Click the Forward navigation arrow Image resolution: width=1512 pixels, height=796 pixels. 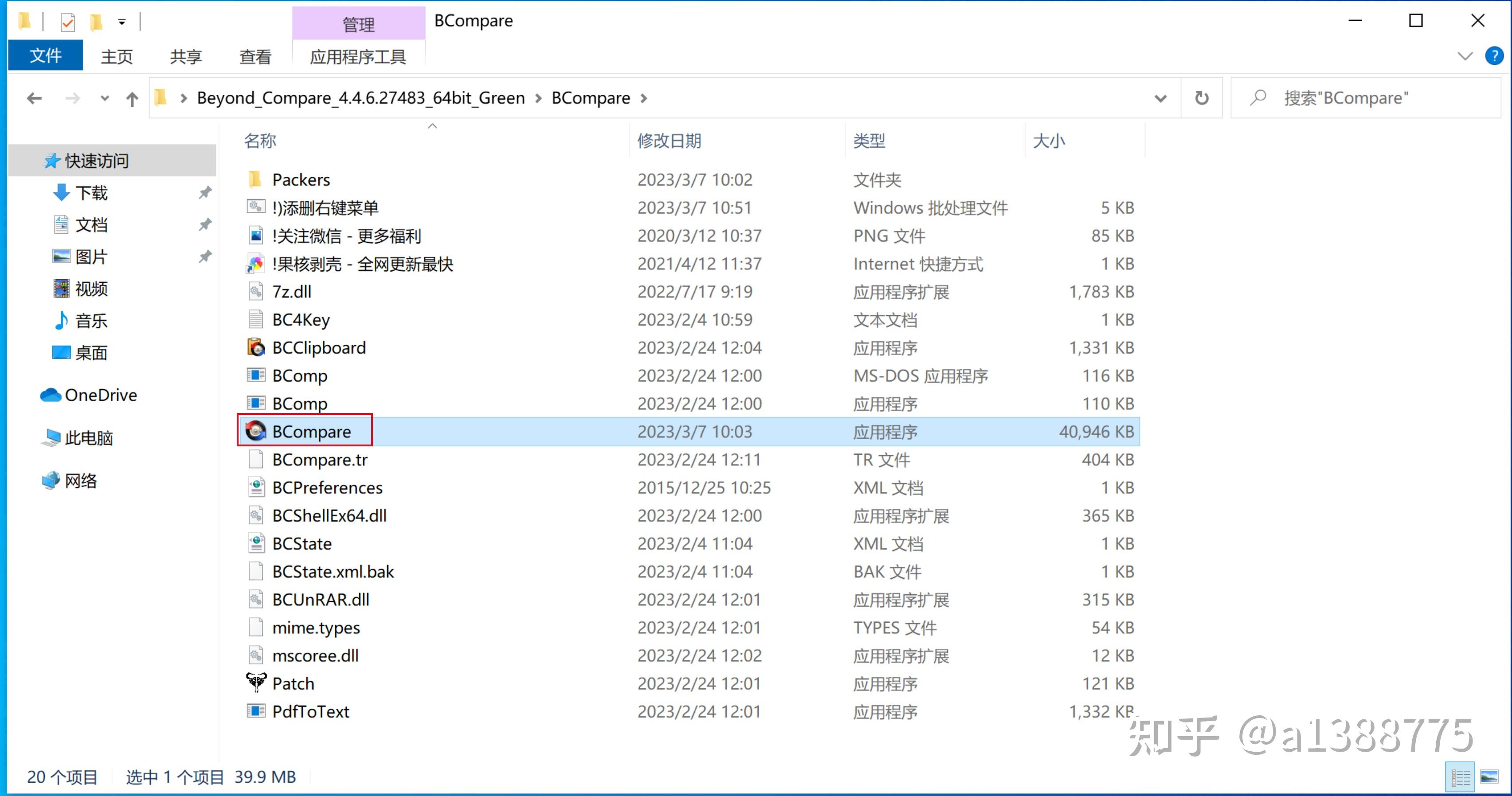click(x=73, y=98)
